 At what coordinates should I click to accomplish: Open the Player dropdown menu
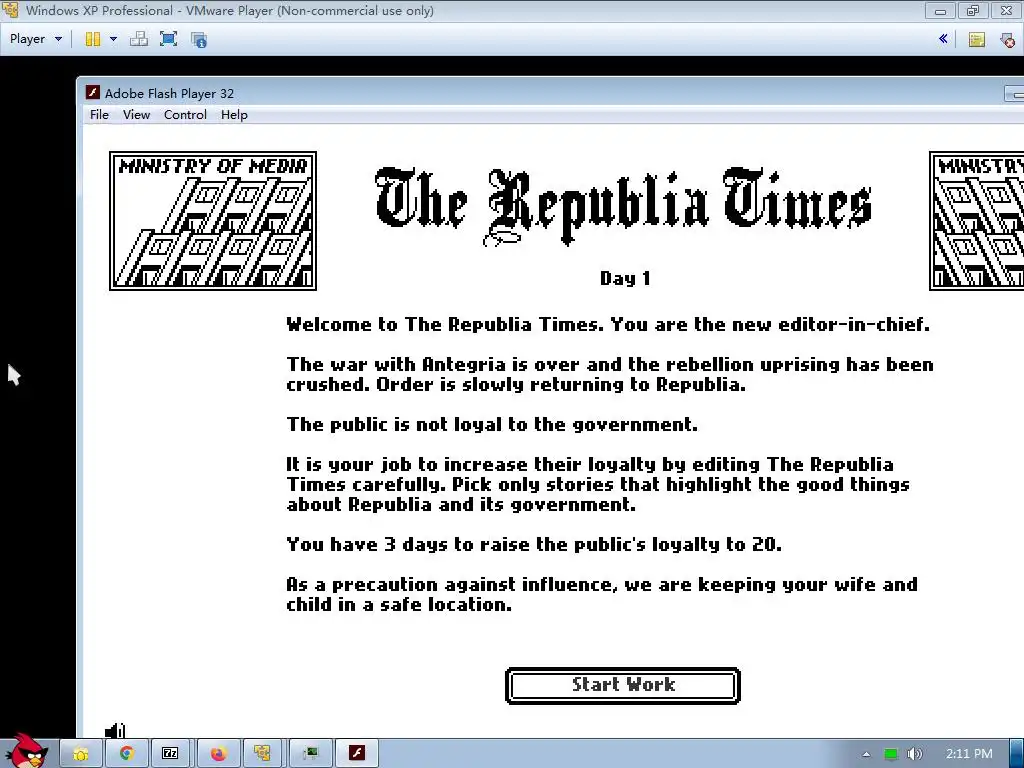click(35, 39)
